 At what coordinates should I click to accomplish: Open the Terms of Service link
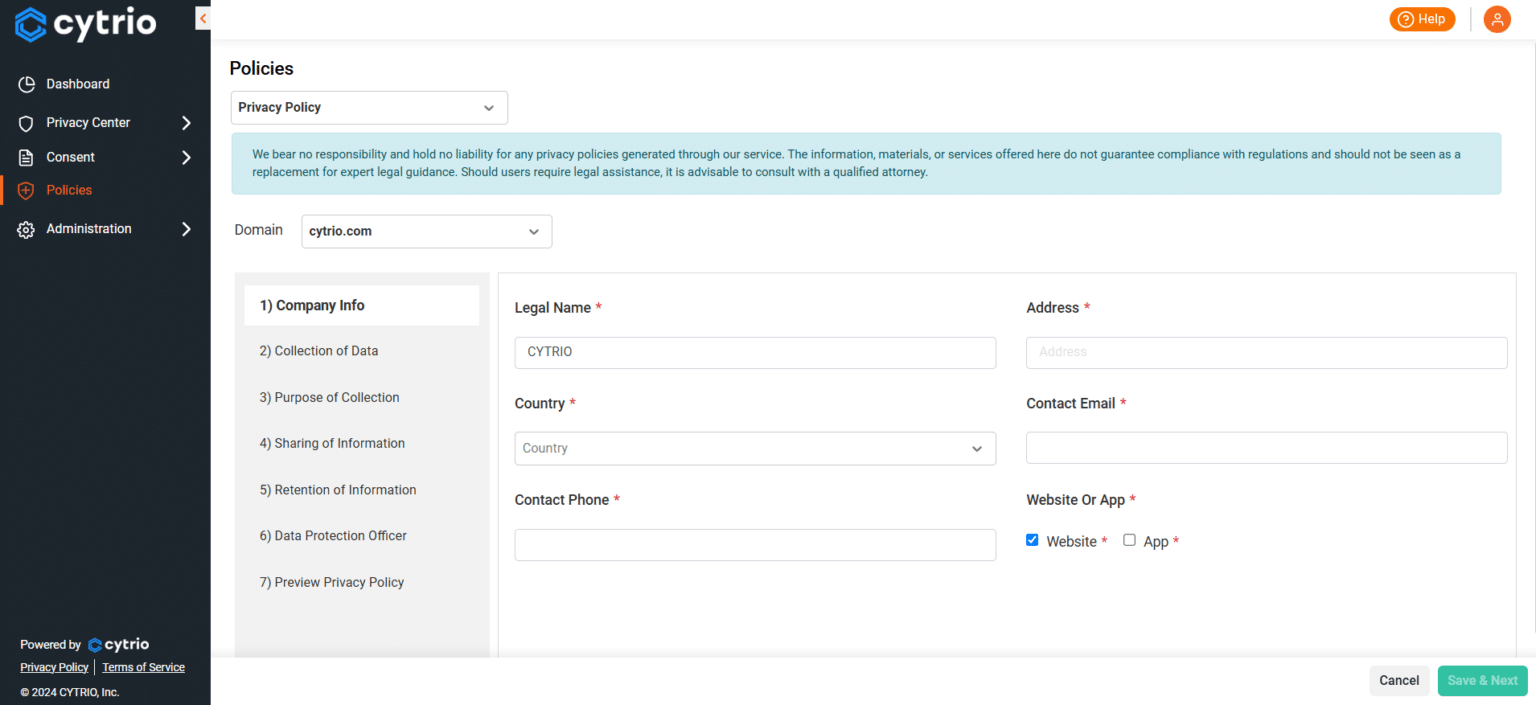(x=143, y=667)
